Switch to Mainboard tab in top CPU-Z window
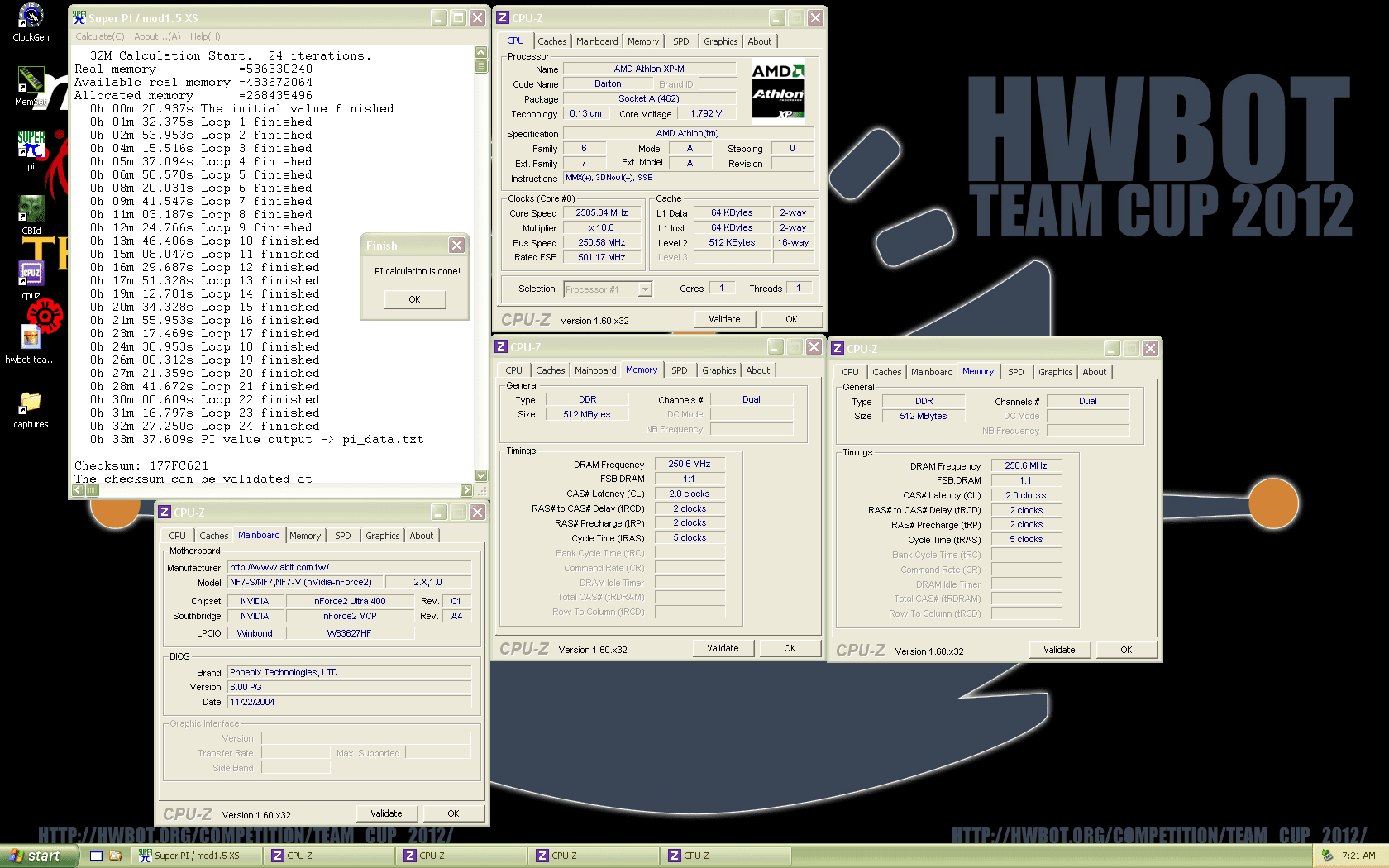1389x868 pixels. tap(597, 41)
